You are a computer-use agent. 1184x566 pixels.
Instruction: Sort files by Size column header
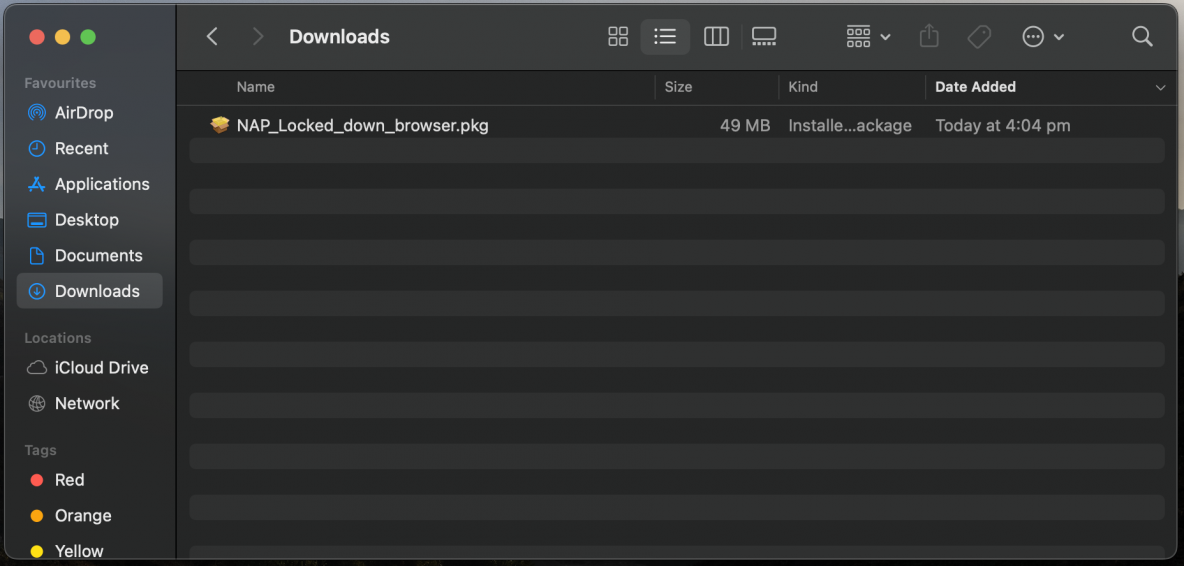(x=678, y=87)
